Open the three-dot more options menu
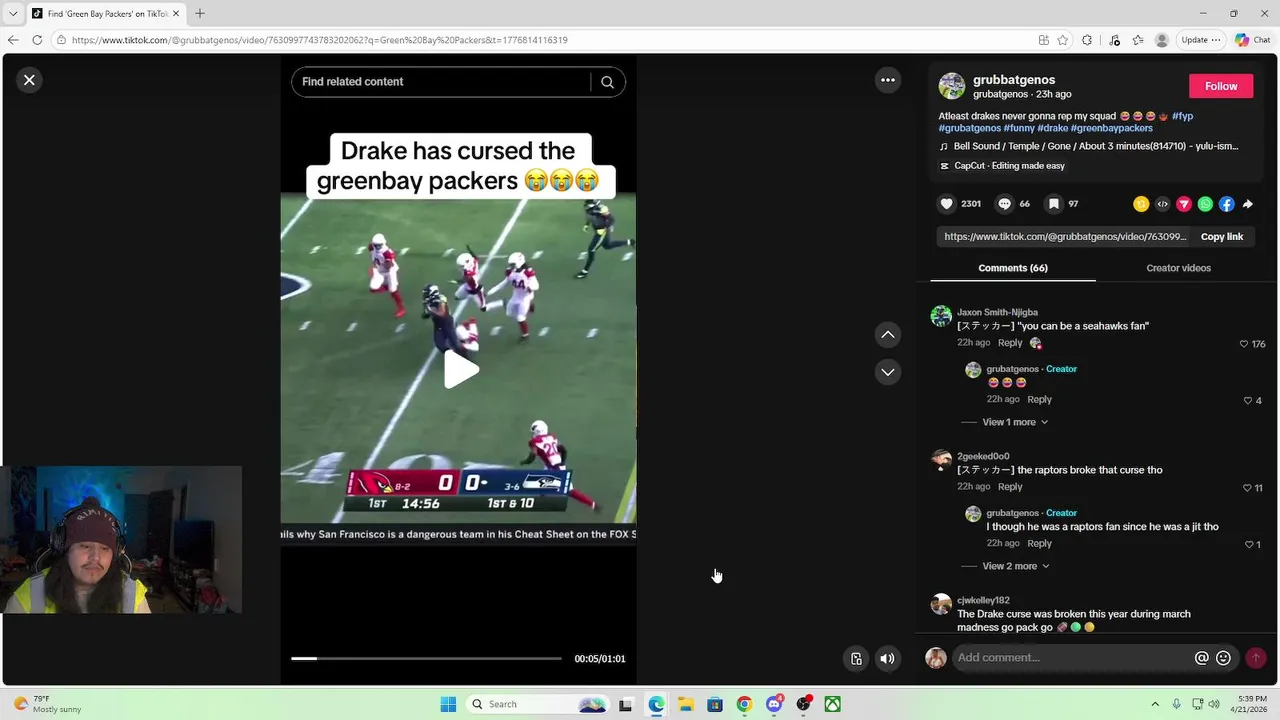This screenshot has height=720, width=1280. tap(887, 80)
